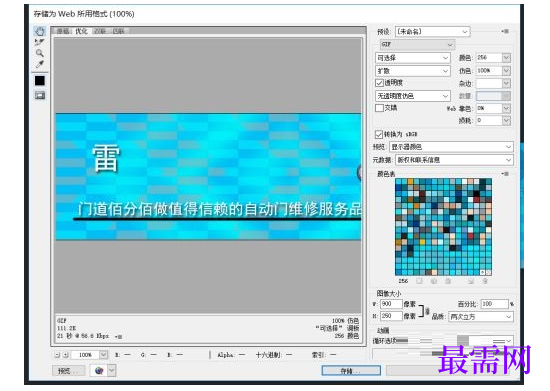Click the delete color trash icon
550x391 pixels.
pyautogui.click(x=485, y=281)
